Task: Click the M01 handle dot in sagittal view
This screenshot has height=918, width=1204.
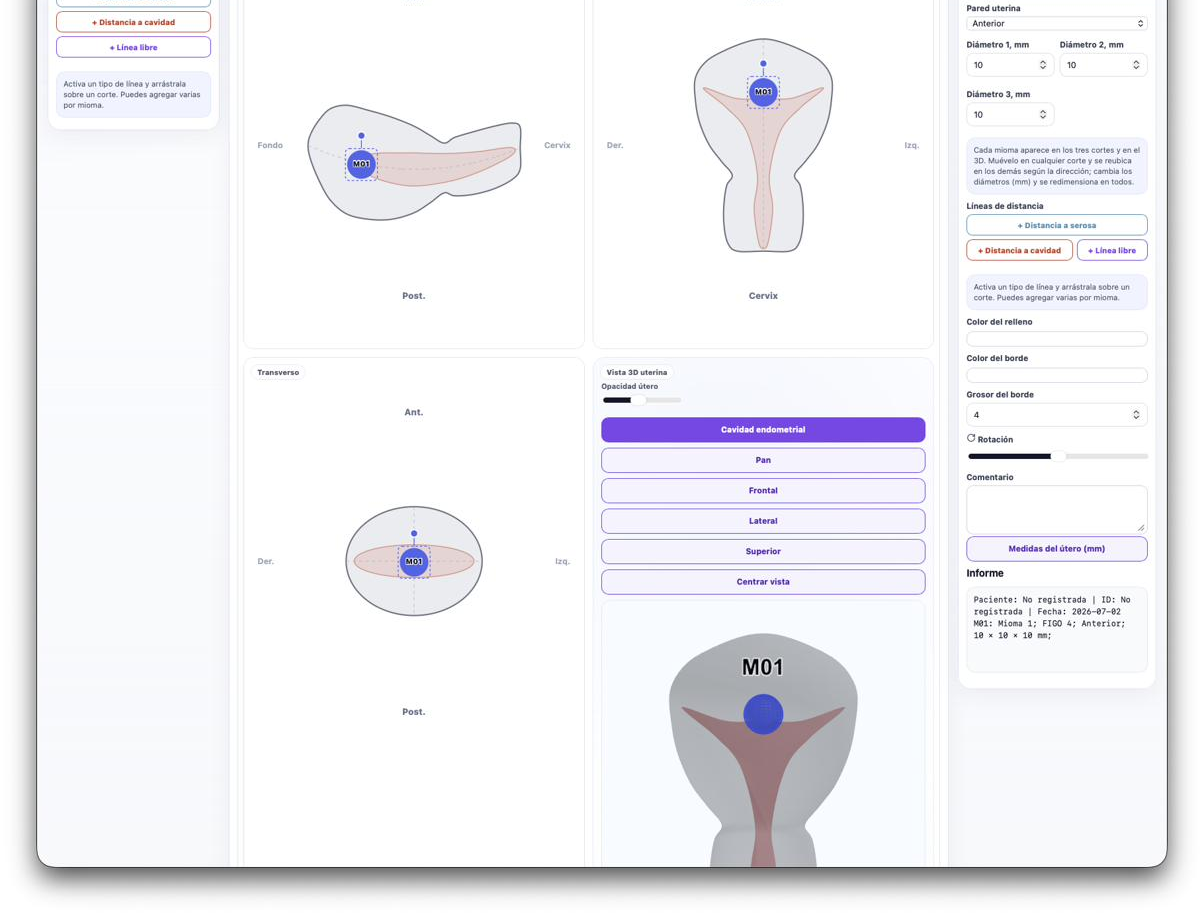Action: click(361, 135)
